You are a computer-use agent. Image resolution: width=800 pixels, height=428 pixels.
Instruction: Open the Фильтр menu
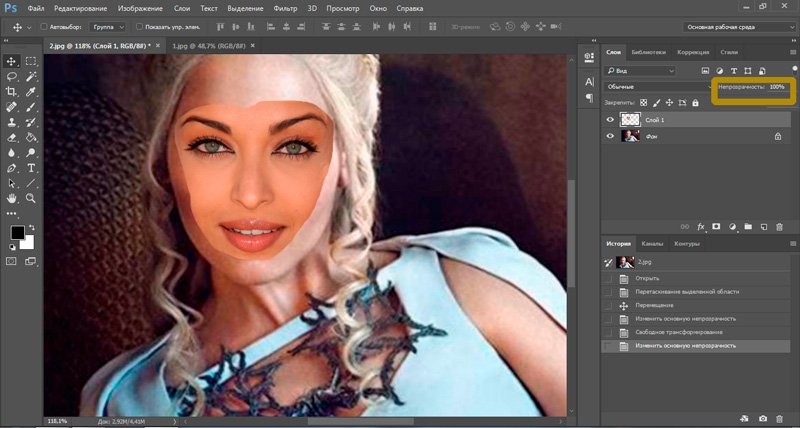tap(284, 8)
